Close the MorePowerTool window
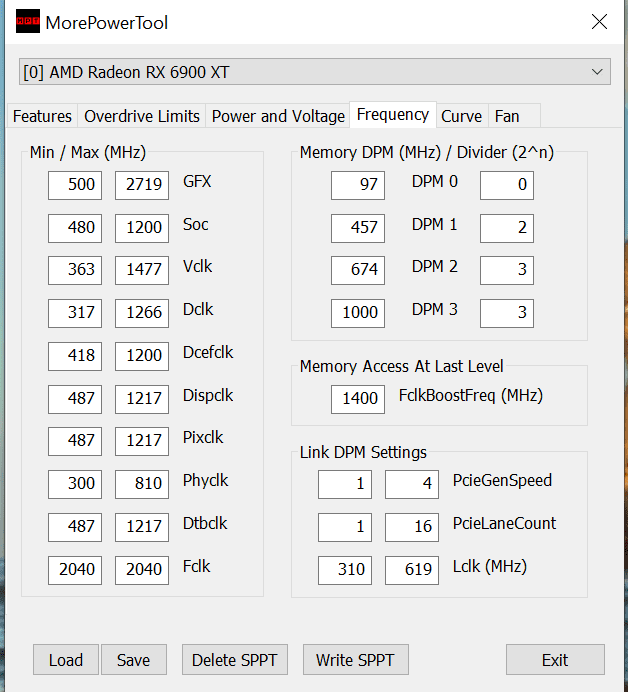The height and width of the screenshot is (692, 628). (x=599, y=22)
